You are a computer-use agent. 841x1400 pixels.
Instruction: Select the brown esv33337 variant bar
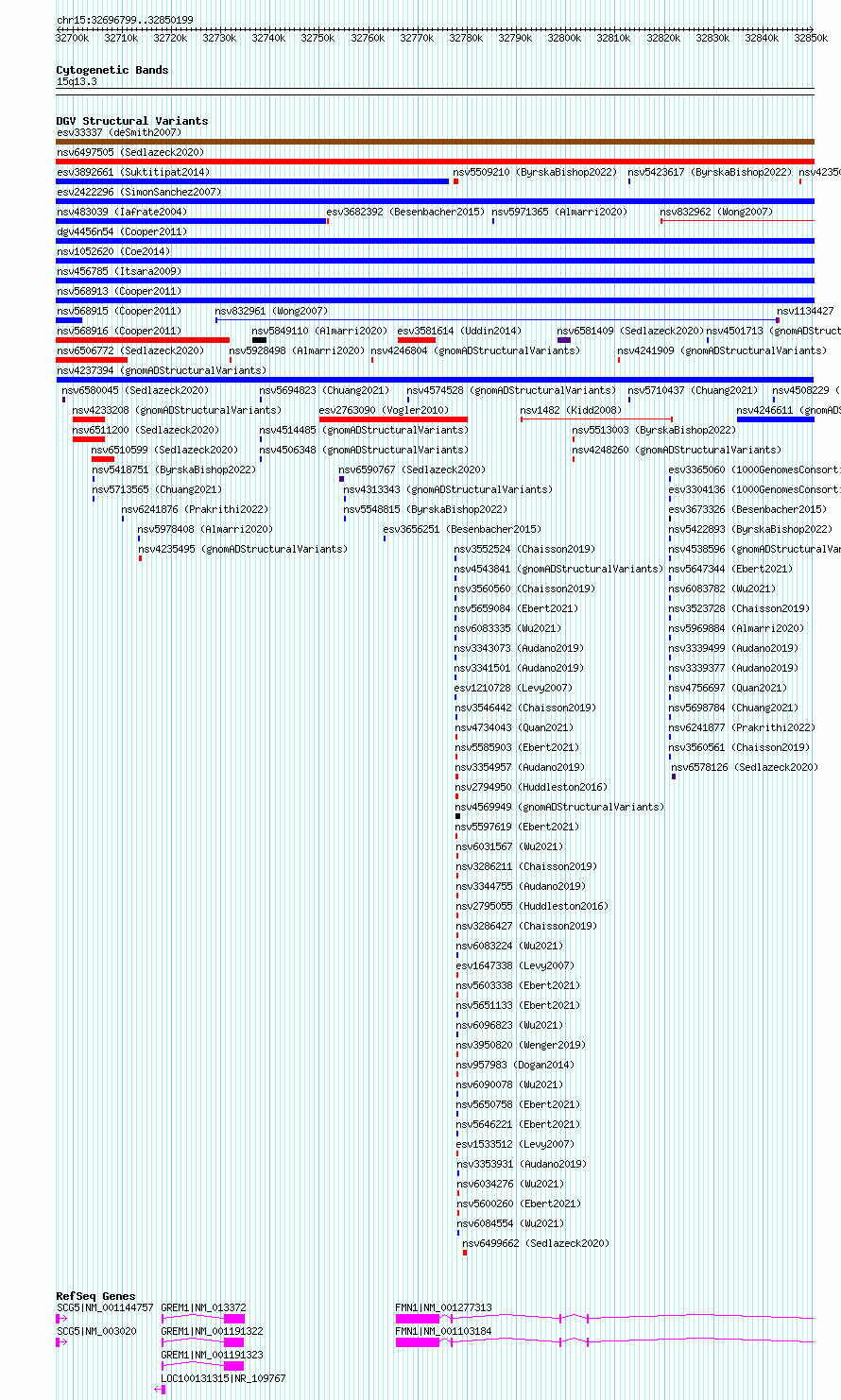[x=435, y=142]
